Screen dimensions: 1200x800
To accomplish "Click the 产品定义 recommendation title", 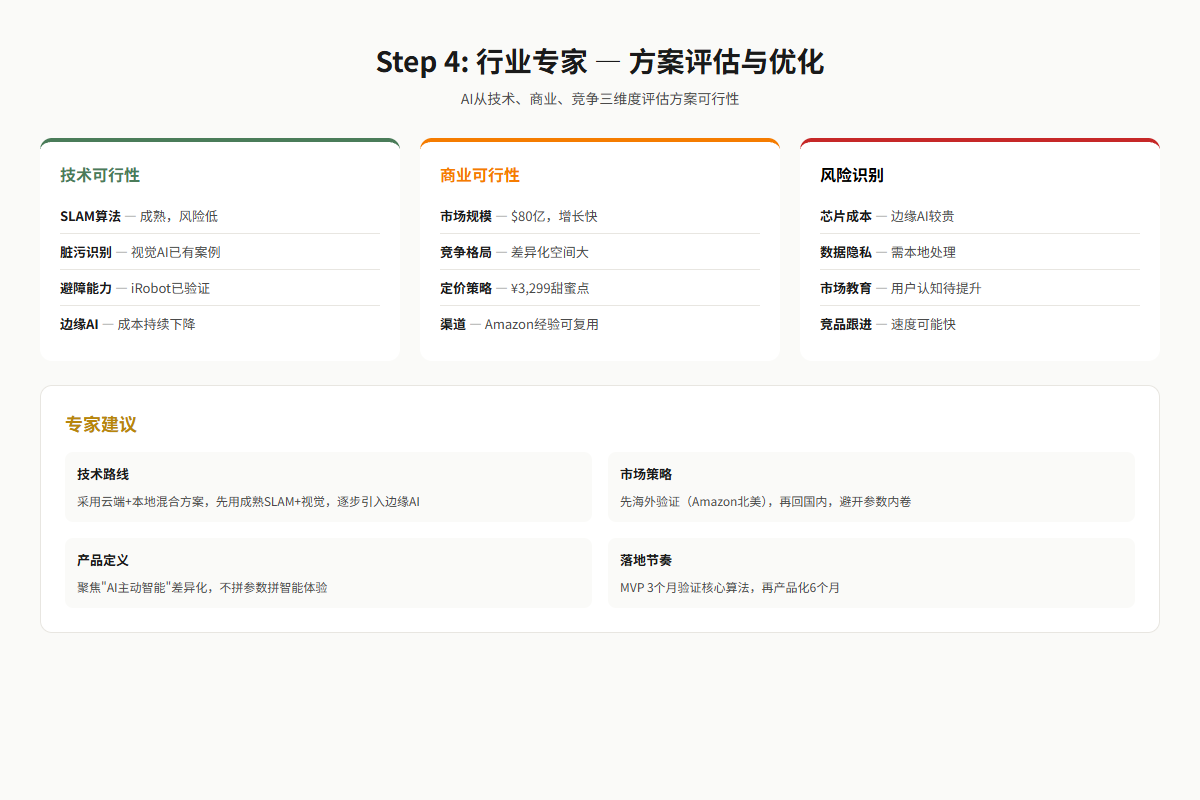I will point(103,560).
